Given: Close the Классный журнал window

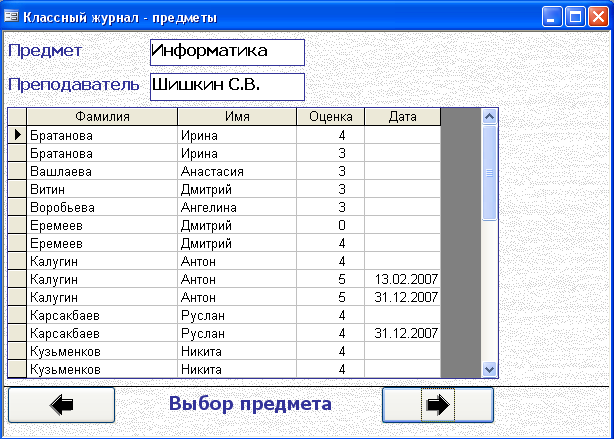Looking at the screenshot, I should (x=598, y=17).
